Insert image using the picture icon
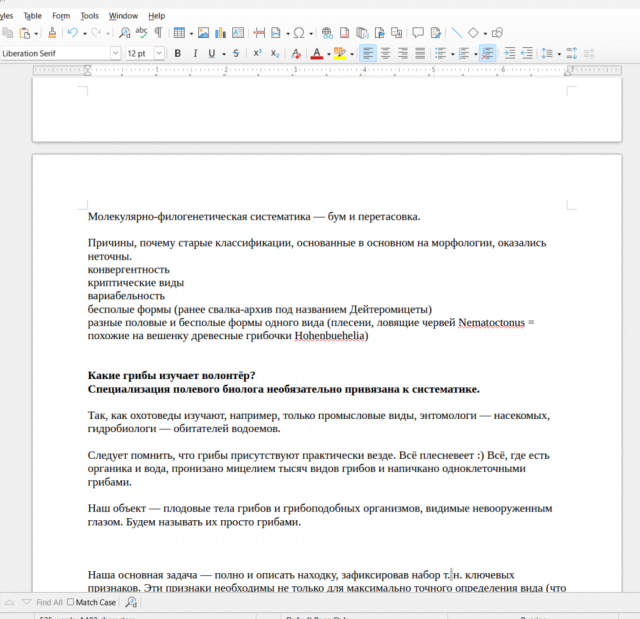The image size is (640, 619). 203,33
